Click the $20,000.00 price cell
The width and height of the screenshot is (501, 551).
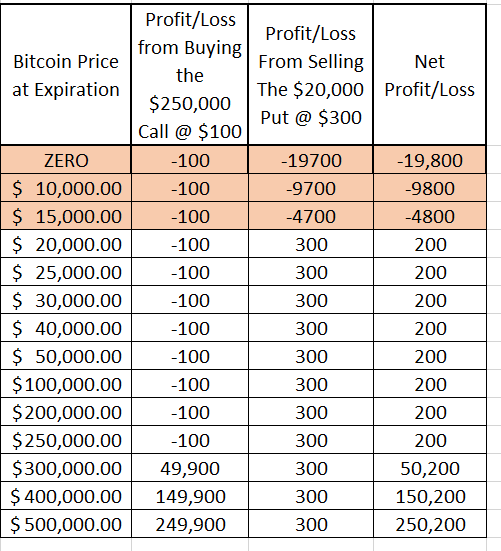point(66,244)
